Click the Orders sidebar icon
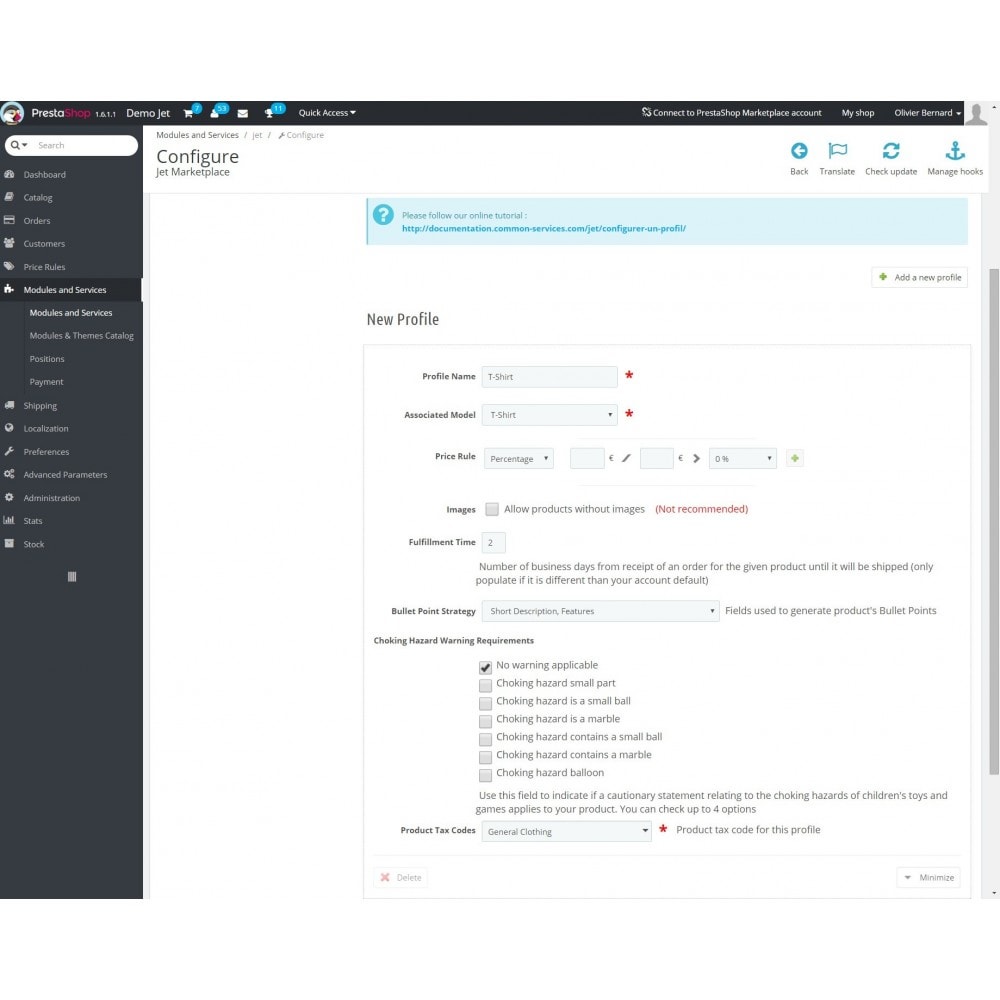Image resolution: width=1000 pixels, height=1000 pixels. coord(9,220)
